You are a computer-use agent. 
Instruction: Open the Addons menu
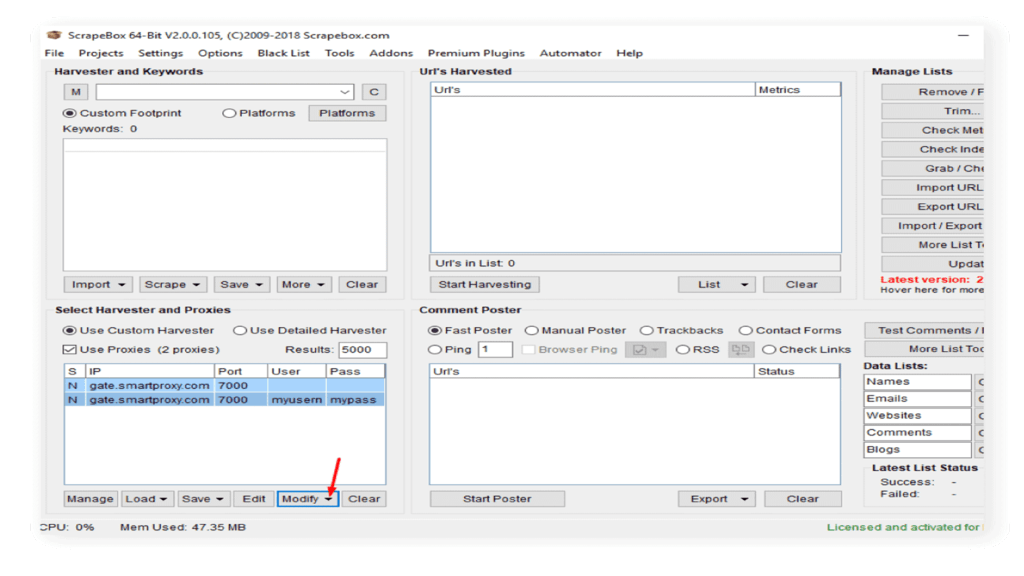point(391,53)
